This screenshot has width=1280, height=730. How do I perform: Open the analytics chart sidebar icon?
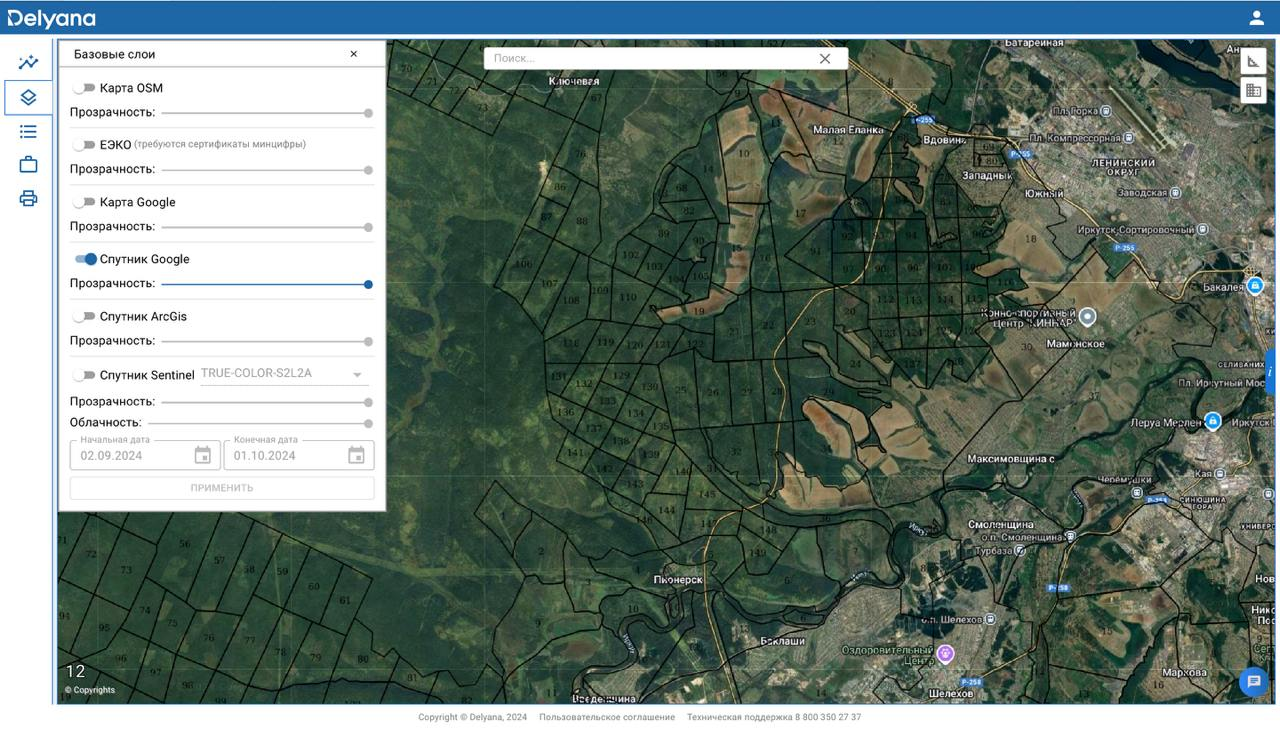(28, 62)
